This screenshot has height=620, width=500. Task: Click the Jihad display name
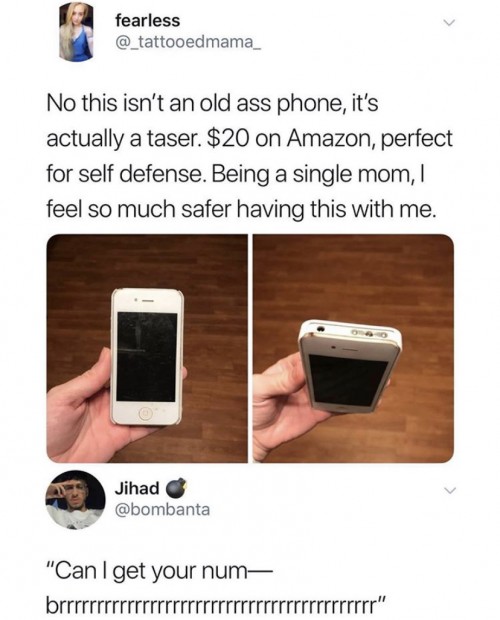tap(137, 488)
